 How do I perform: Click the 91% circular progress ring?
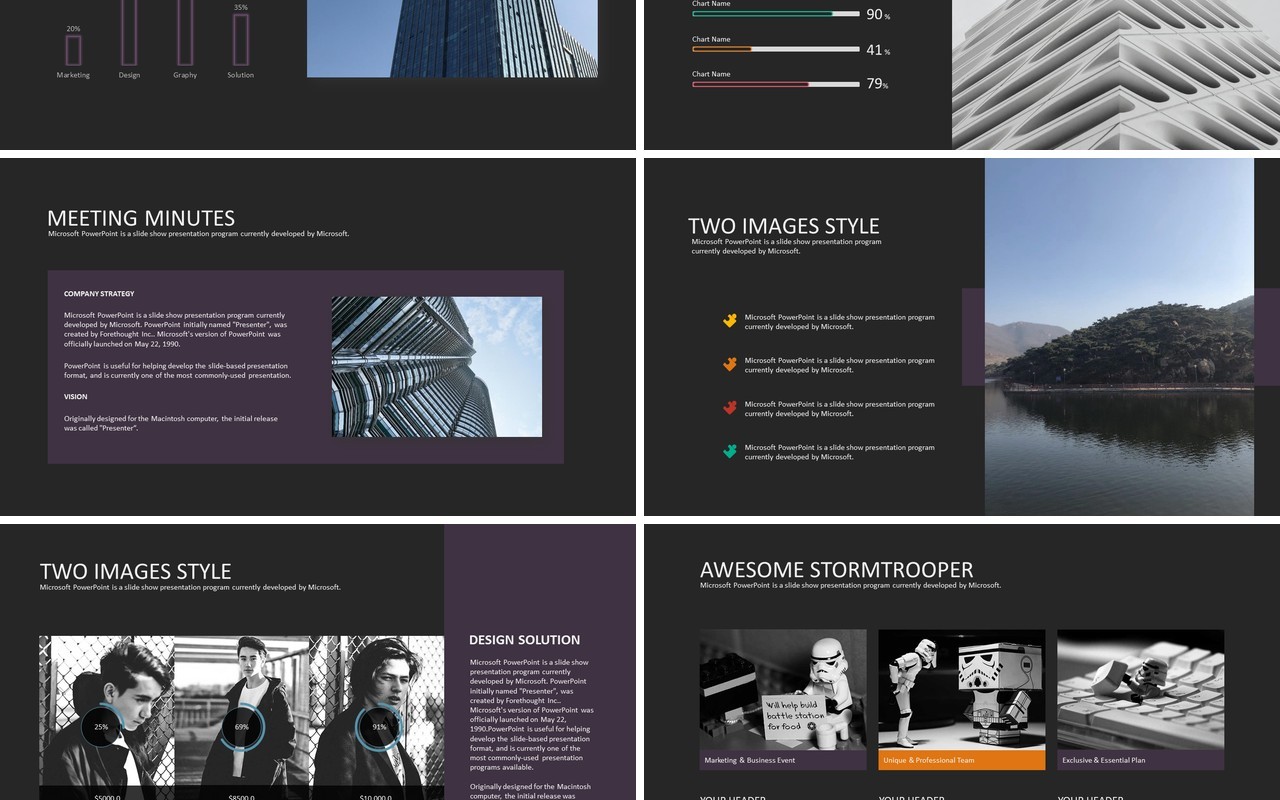(x=380, y=727)
